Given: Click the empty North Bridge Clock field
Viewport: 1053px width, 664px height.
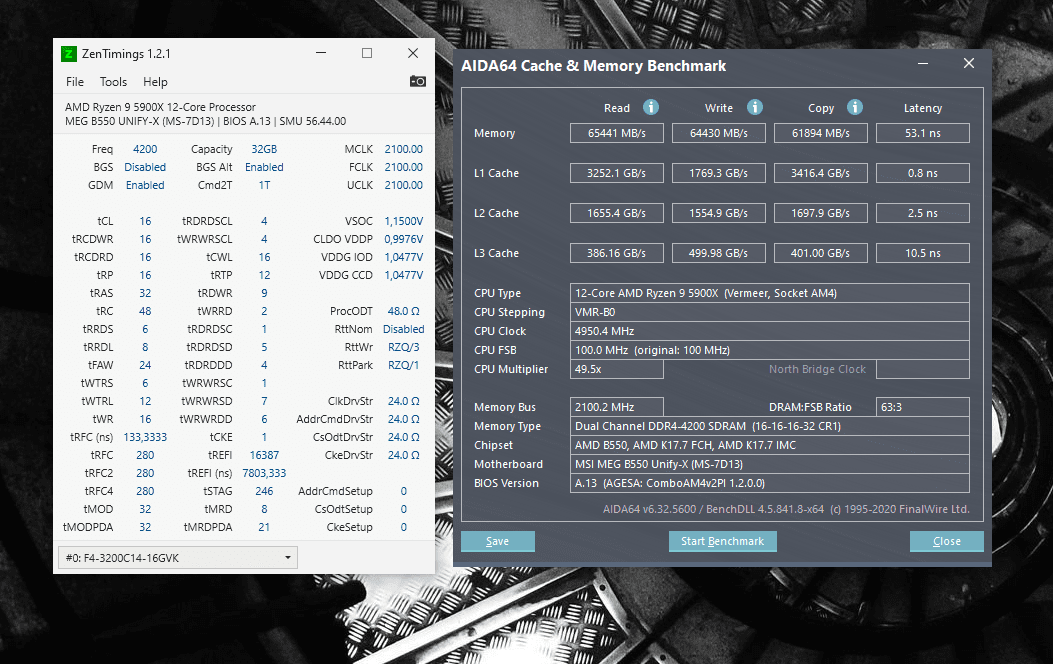Looking at the screenshot, I should (x=923, y=369).
